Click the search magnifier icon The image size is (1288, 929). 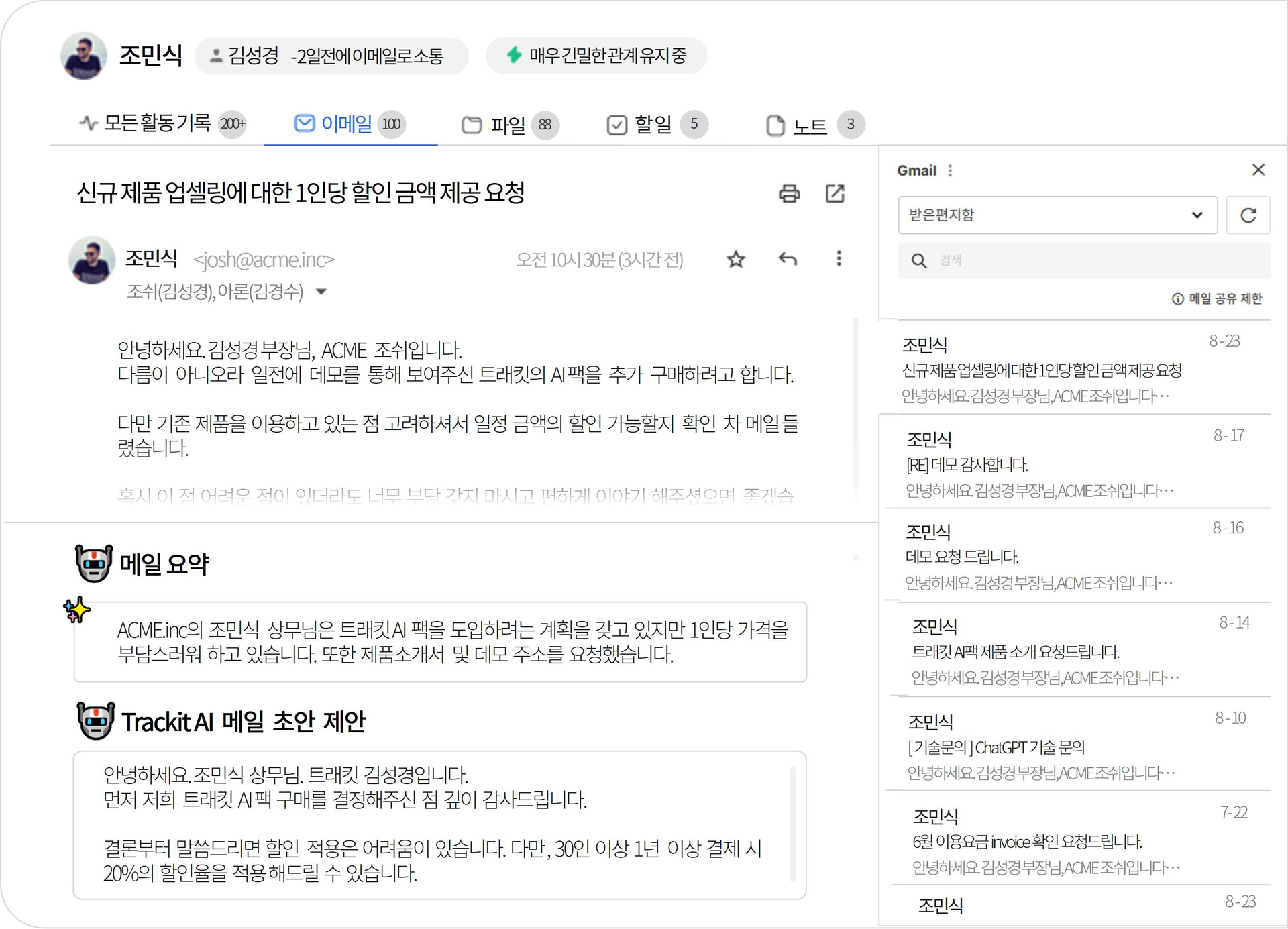click(919, 260)
